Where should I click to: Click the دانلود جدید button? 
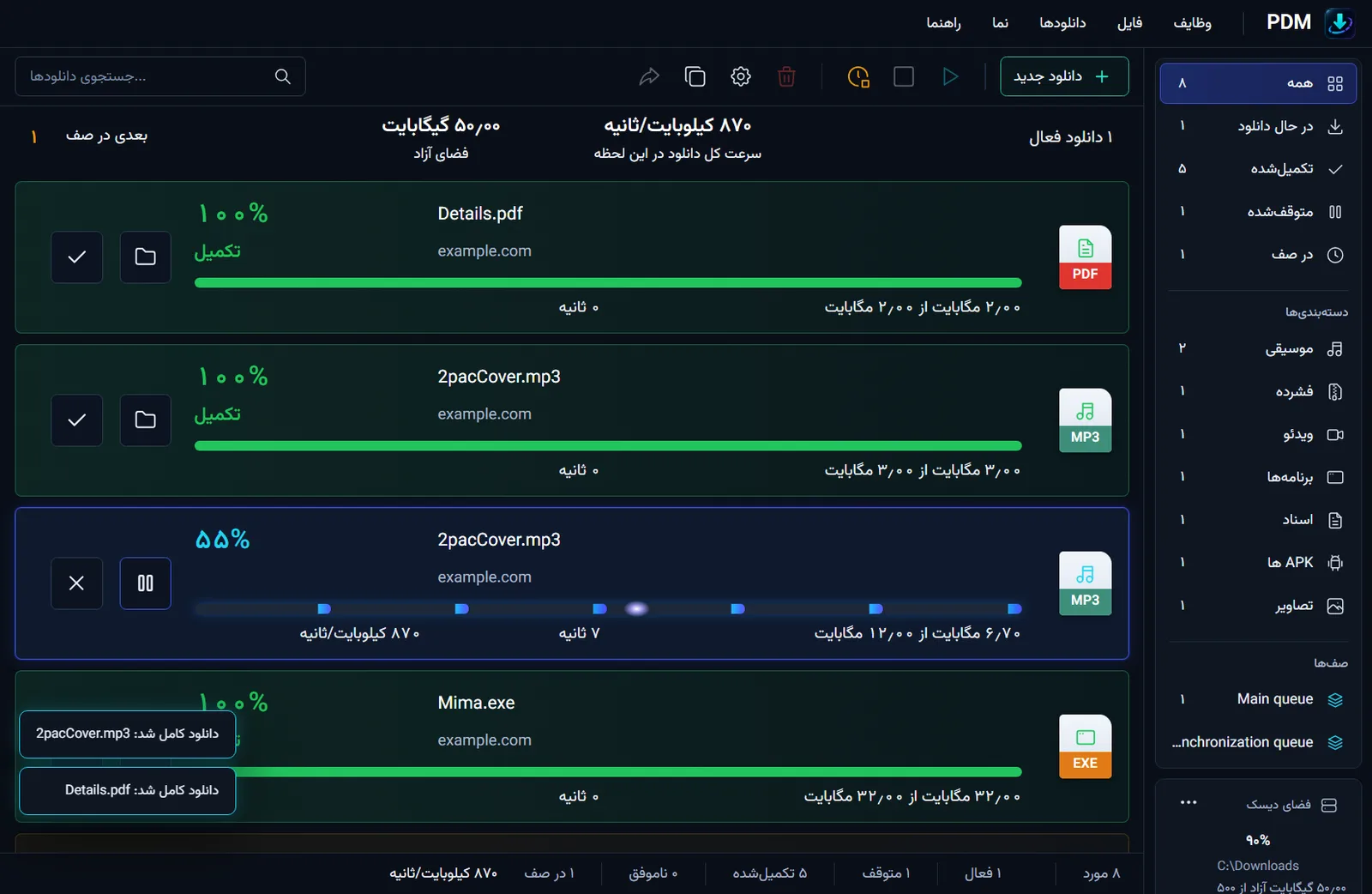[1064, 76]
